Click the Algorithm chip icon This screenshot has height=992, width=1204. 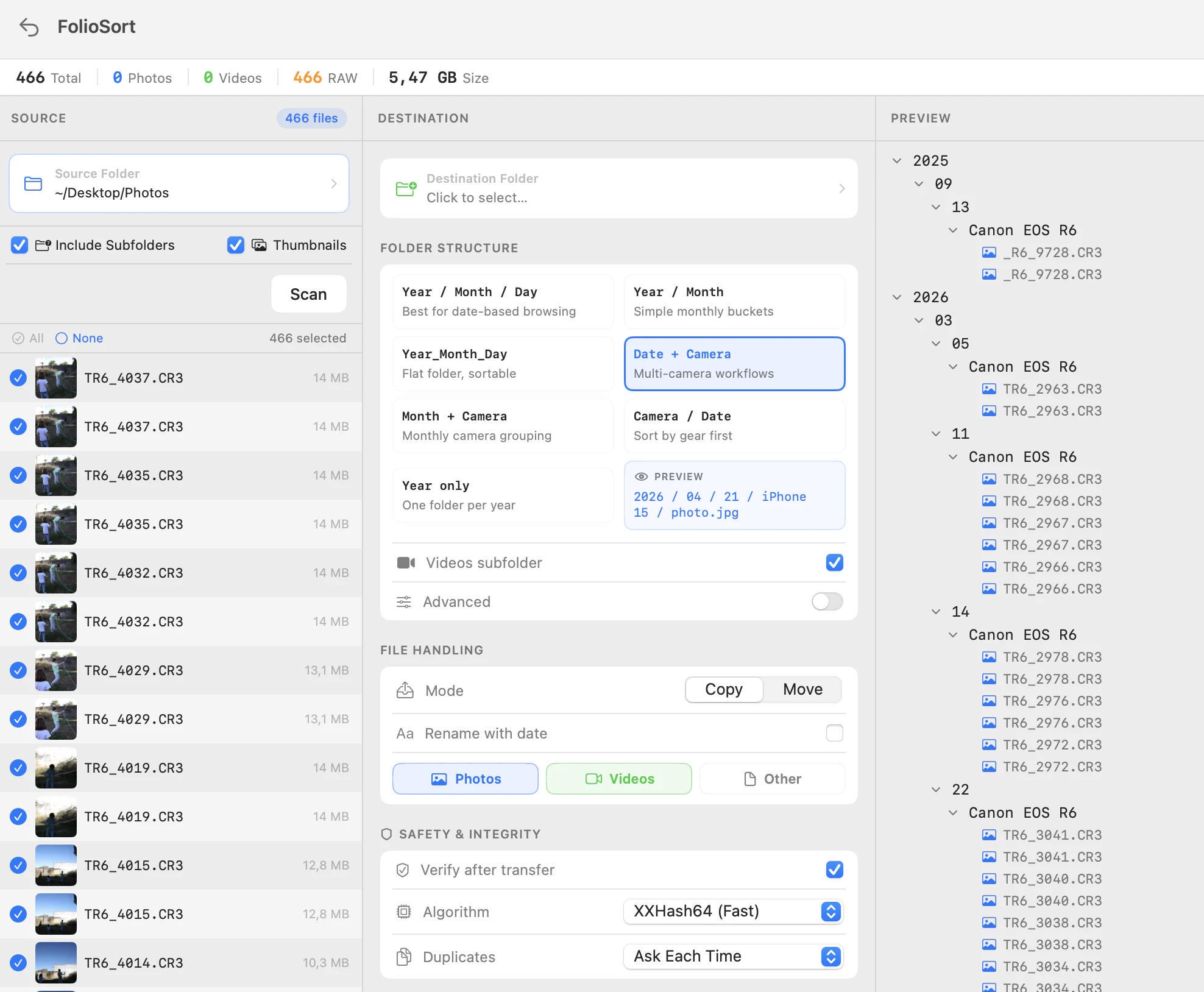[x=403, y=912]
